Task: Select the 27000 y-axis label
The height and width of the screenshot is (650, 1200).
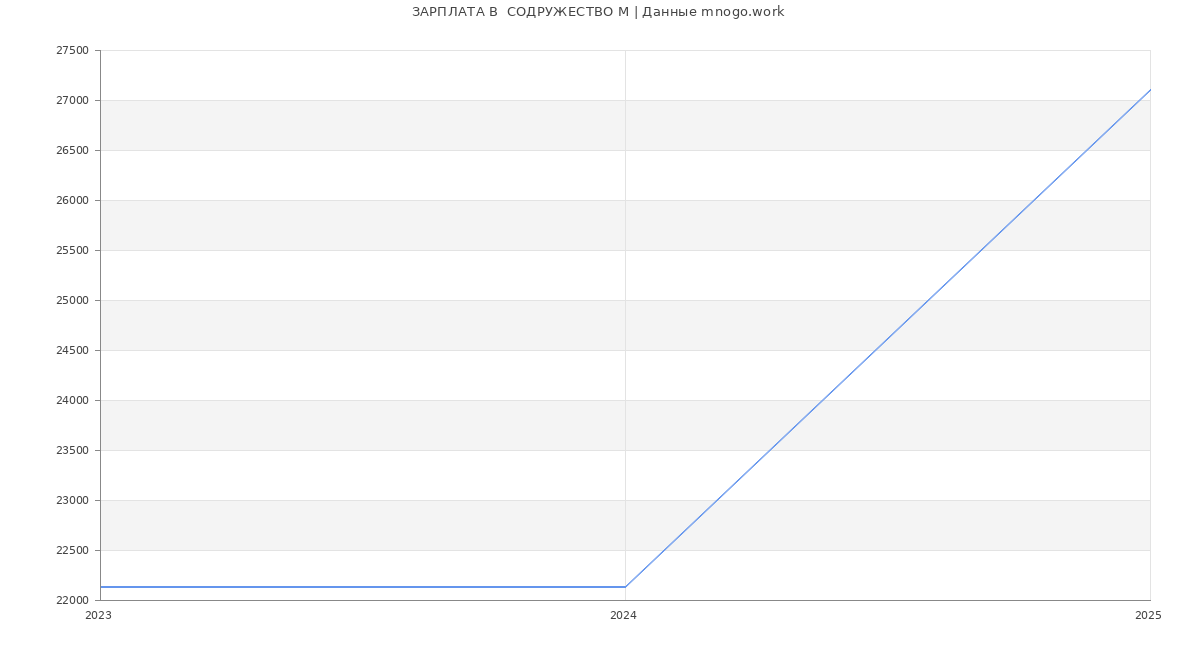Action: tap(72, 101)
